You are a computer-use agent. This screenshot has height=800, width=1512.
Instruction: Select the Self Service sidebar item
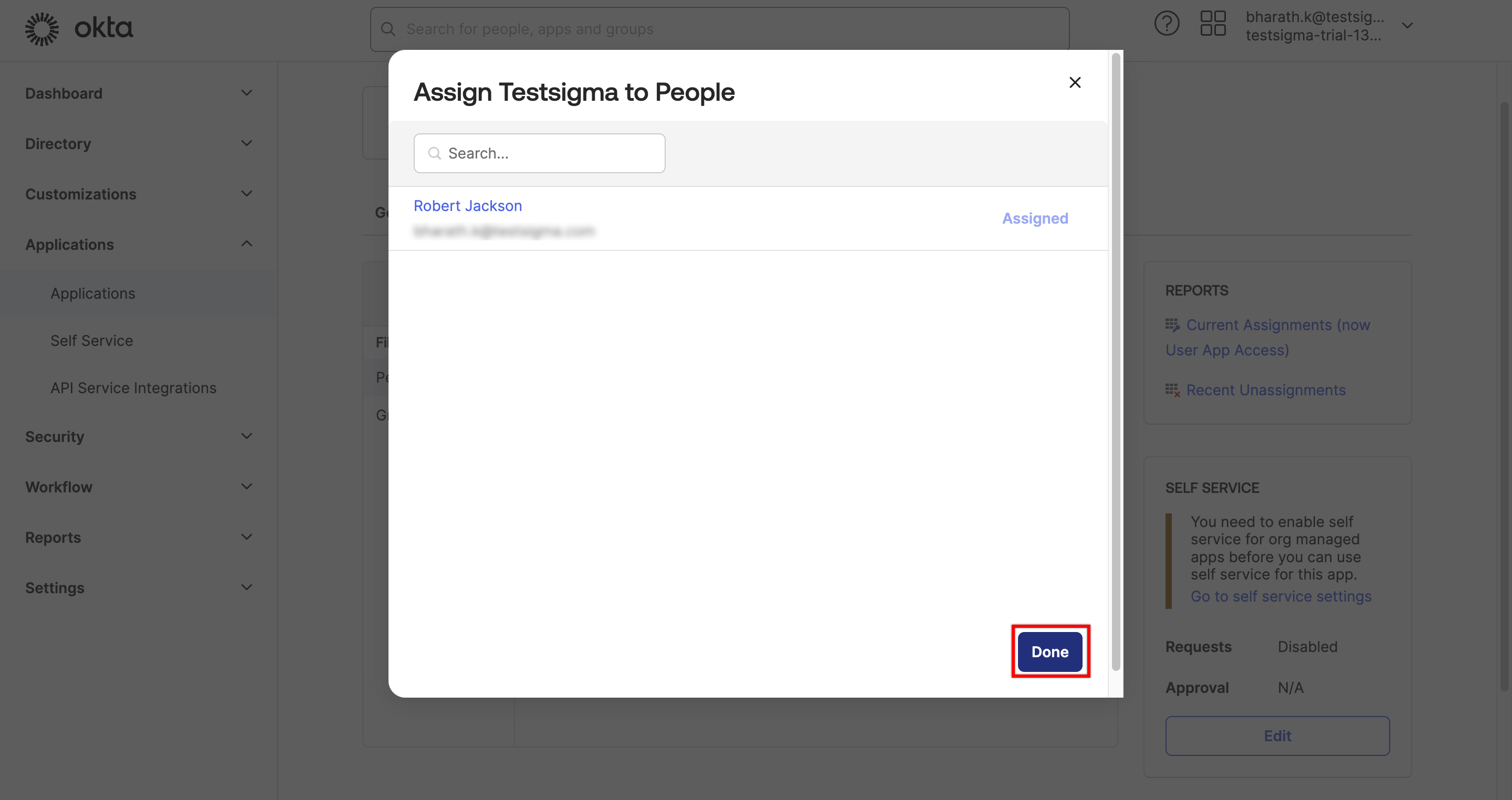tap(91, 341)
